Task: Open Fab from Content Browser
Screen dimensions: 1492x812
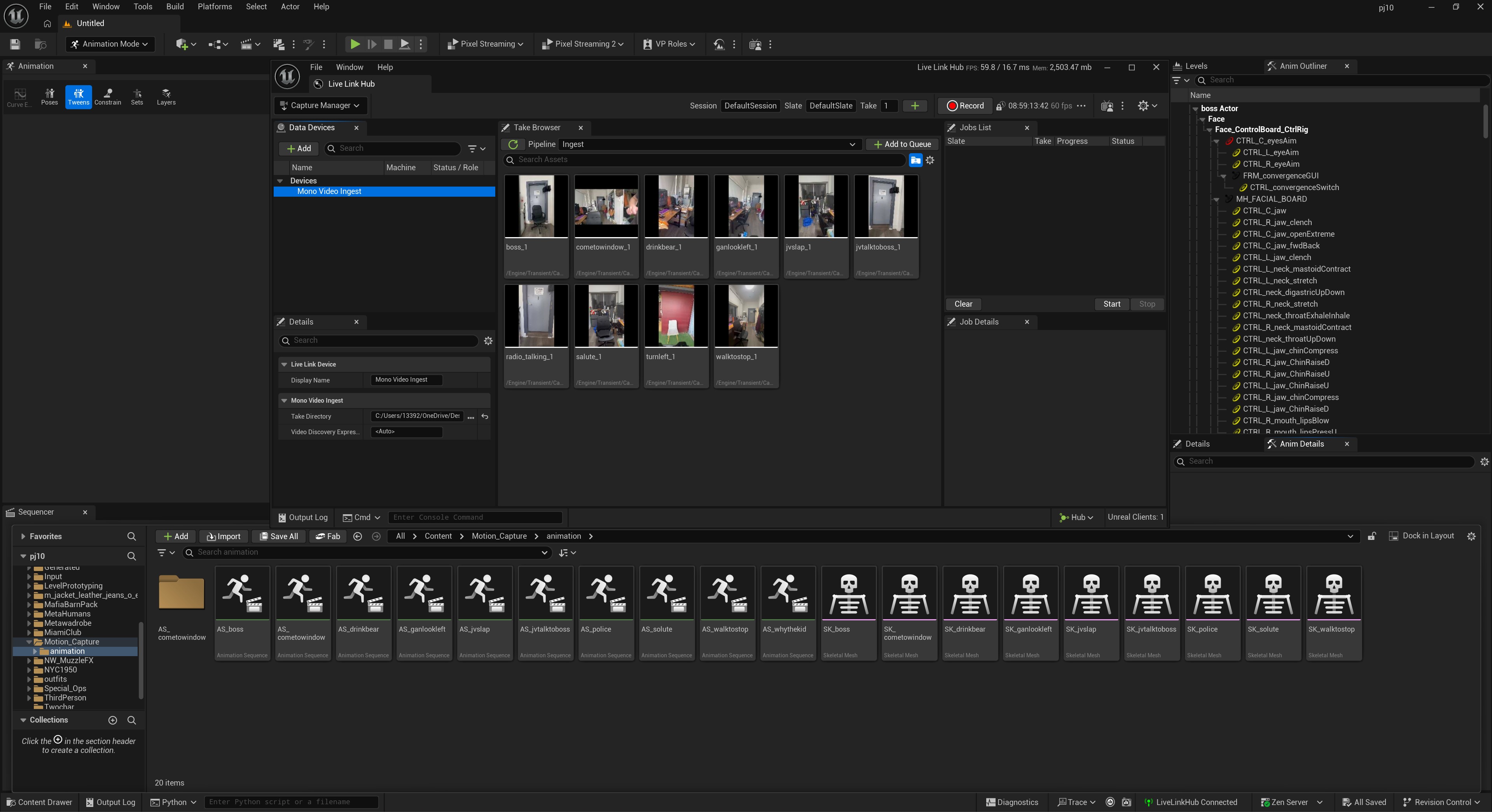Action: (328, 536)
